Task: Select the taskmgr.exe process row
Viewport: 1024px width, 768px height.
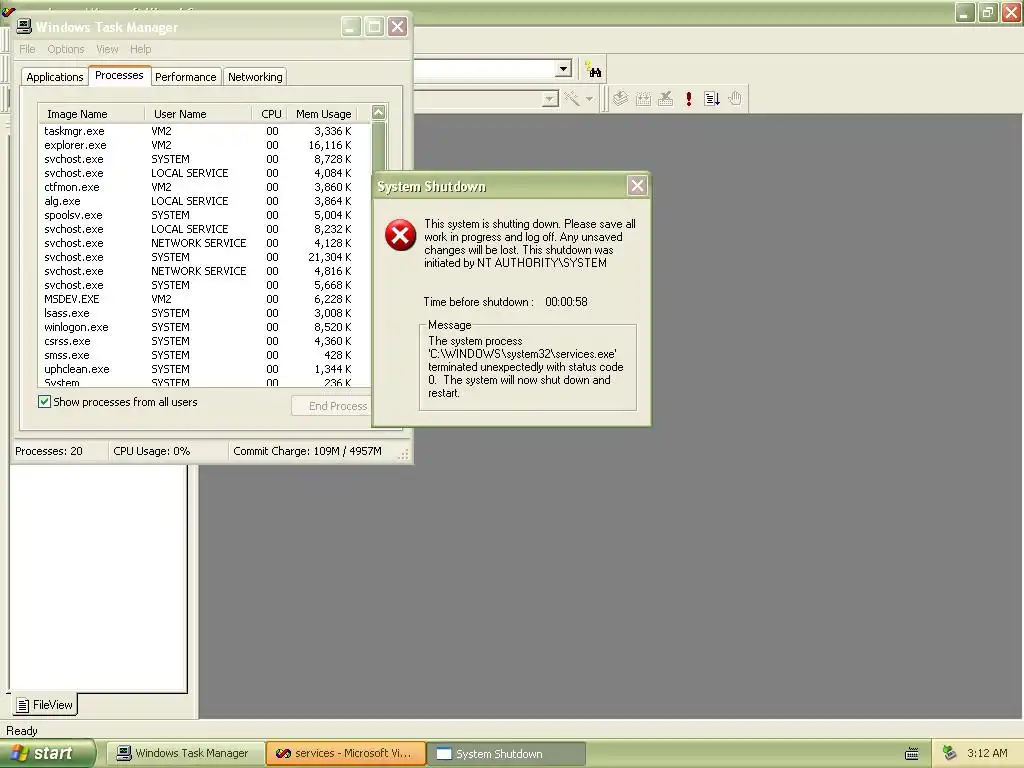Action: 204,131
